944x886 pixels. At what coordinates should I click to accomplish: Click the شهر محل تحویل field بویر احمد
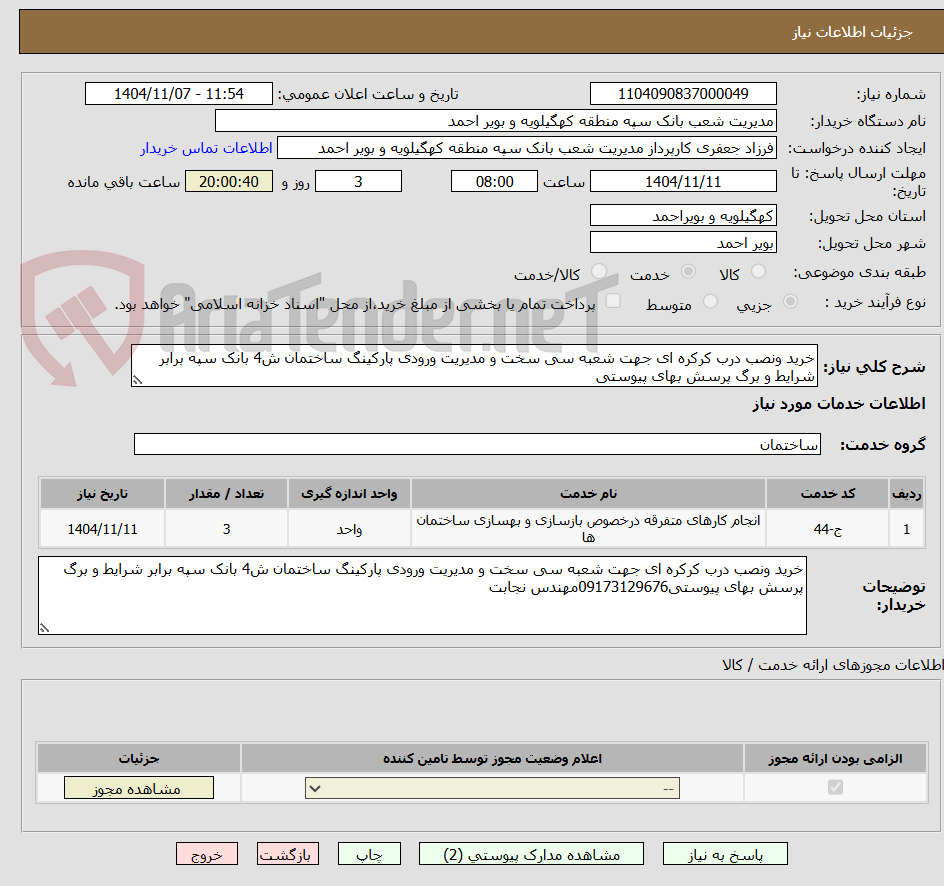point(683,243)
